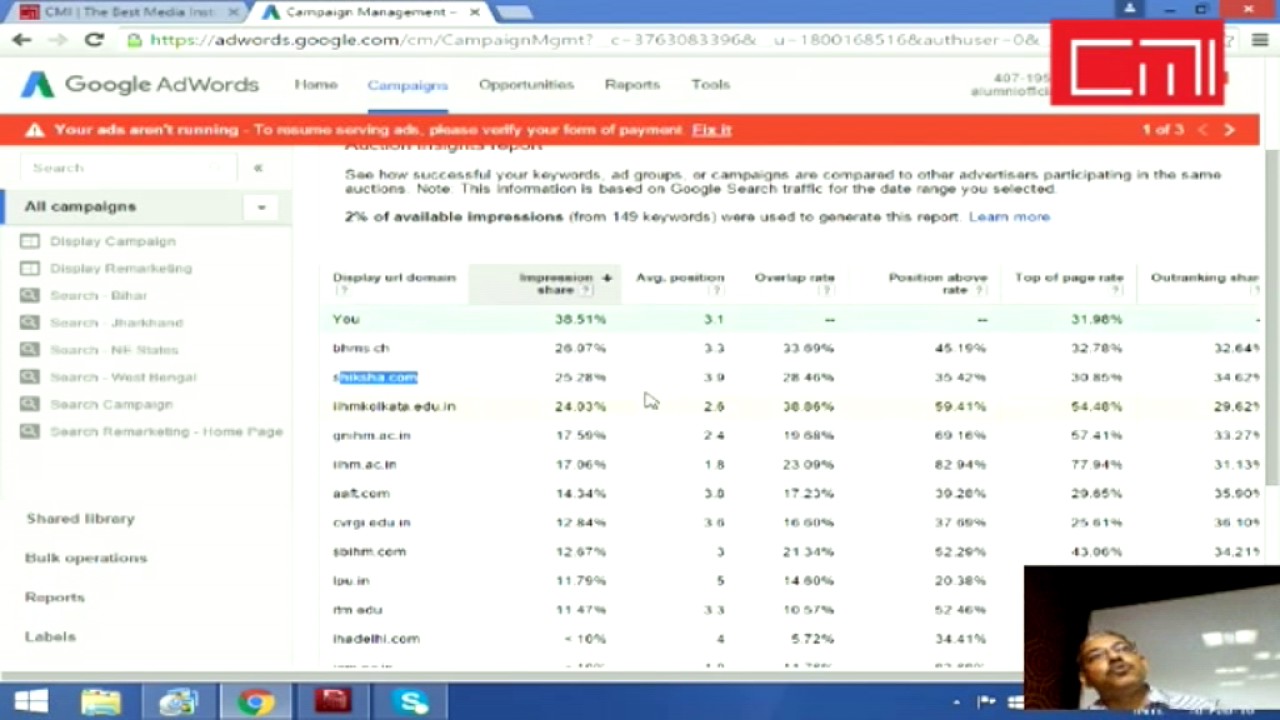Click the Position above rate header
Image resolution: width=1280 pixels, height=720 pixels.
click(937, 283)
